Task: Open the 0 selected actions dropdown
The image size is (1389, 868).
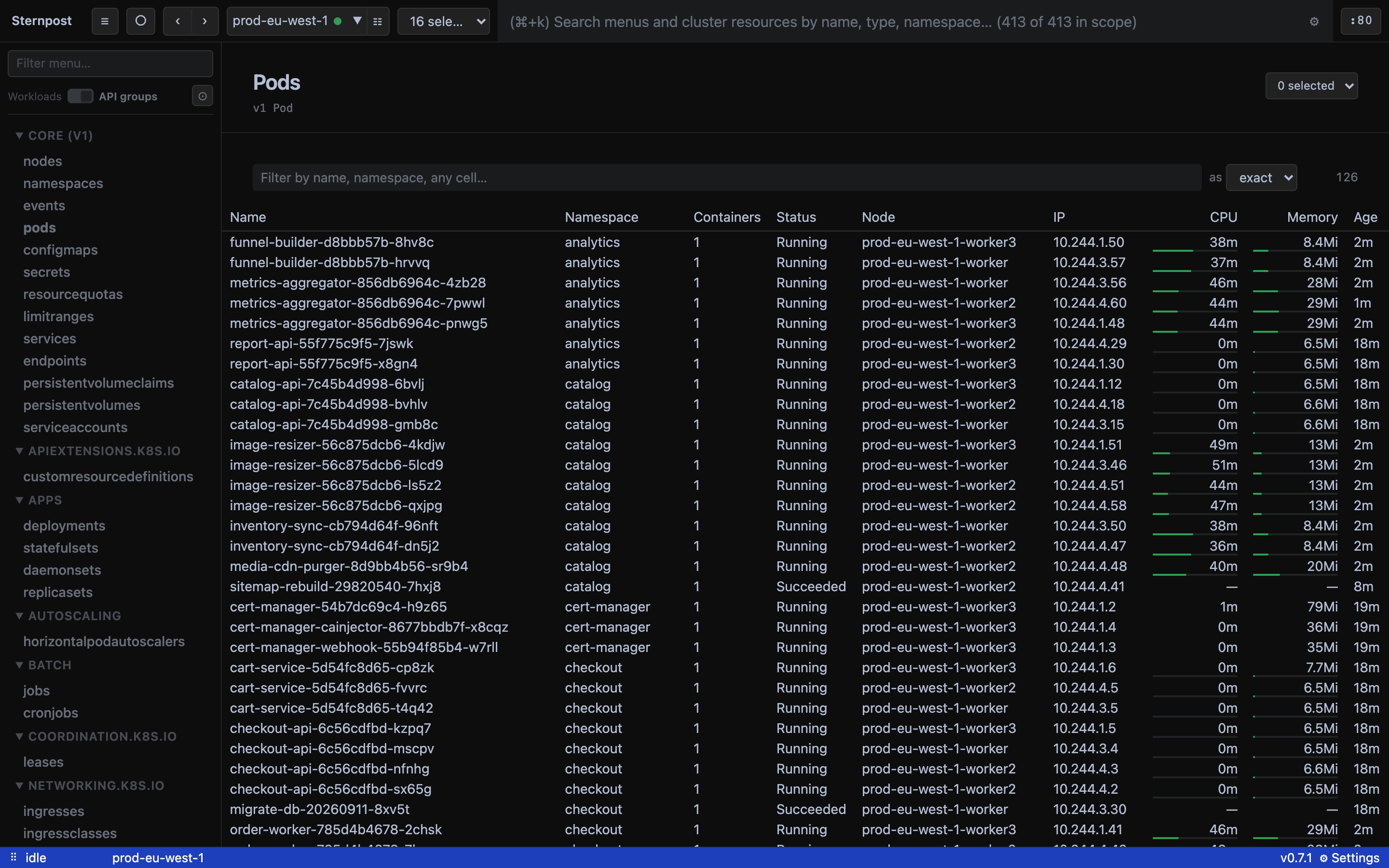Action: pyautogui.click(x=1311, y=85)
